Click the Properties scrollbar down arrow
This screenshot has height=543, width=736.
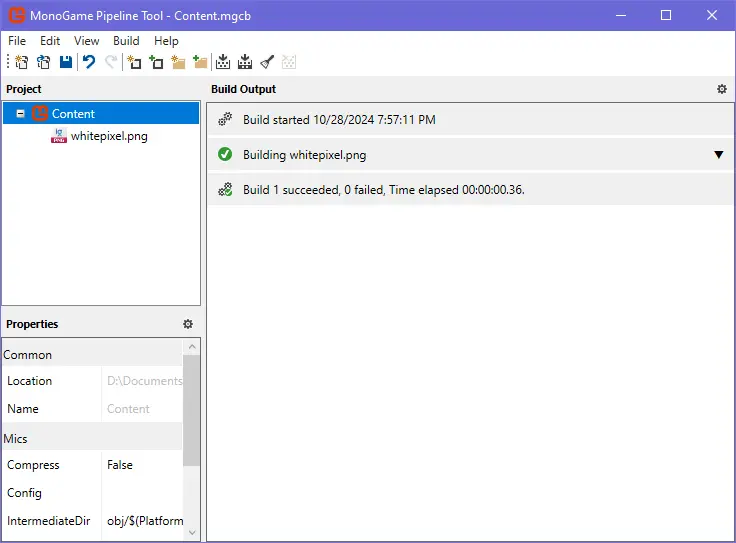point(192,532)
